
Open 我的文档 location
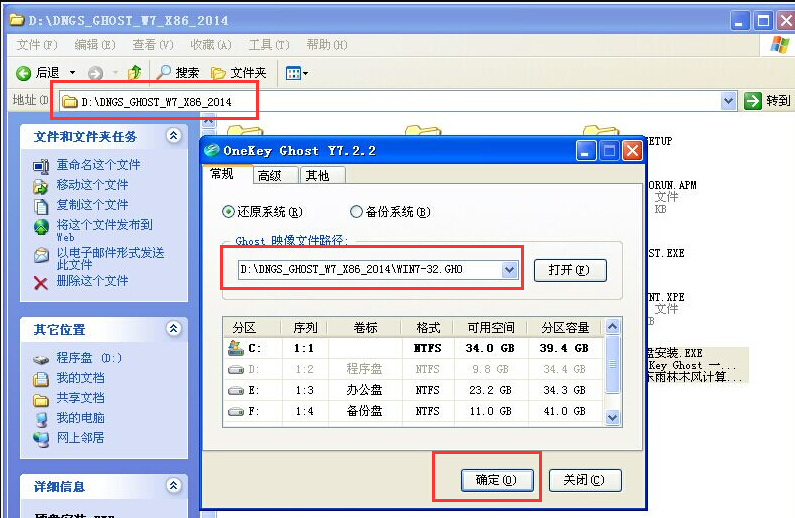(81, 378)
